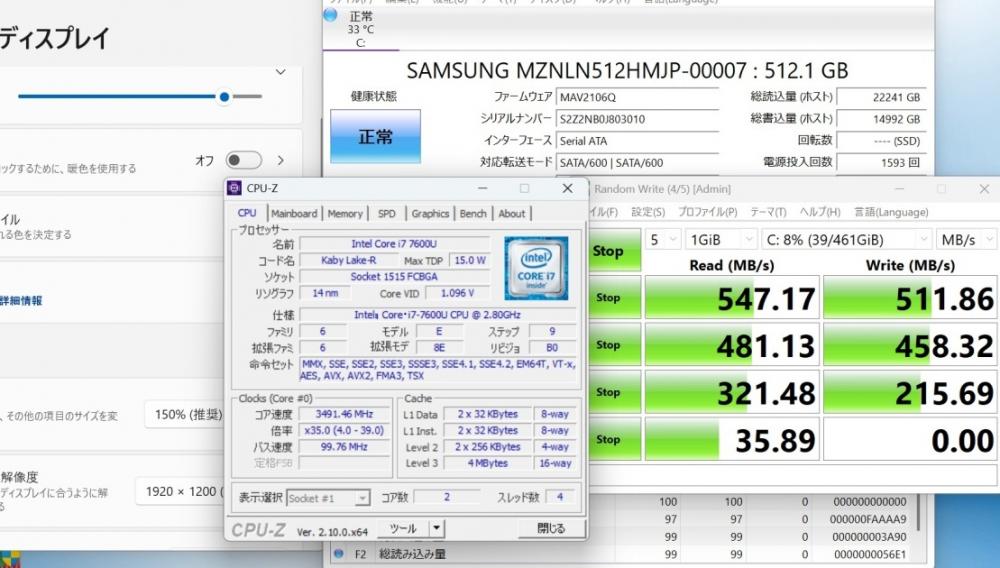Toggle the night light switch to on
The height and width of the screenshot is (568, 1000).
tap(244, 160)
